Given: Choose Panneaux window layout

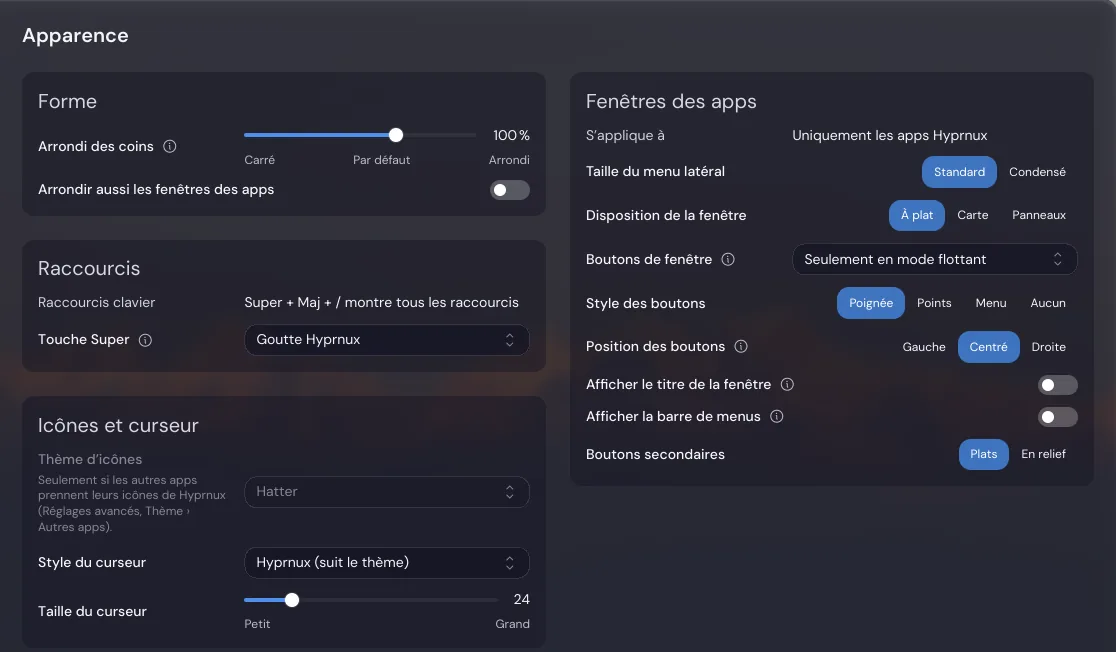Looking at the screenshot, I should [1038, 215].
